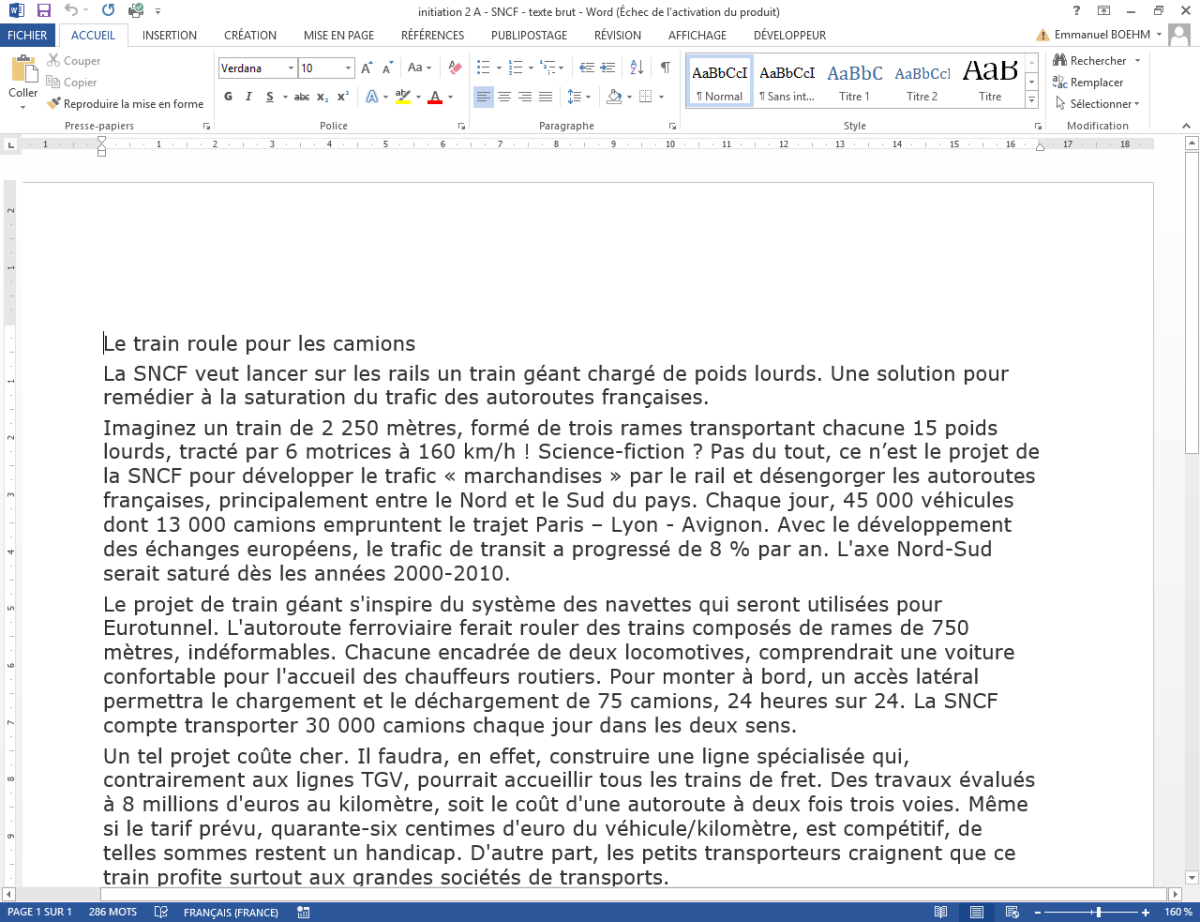Click the Redo/Repeat icon in the quick access toolbar
Image resolution: width=1200 pixels, height=922 pixels.
(x=107, y=11)
